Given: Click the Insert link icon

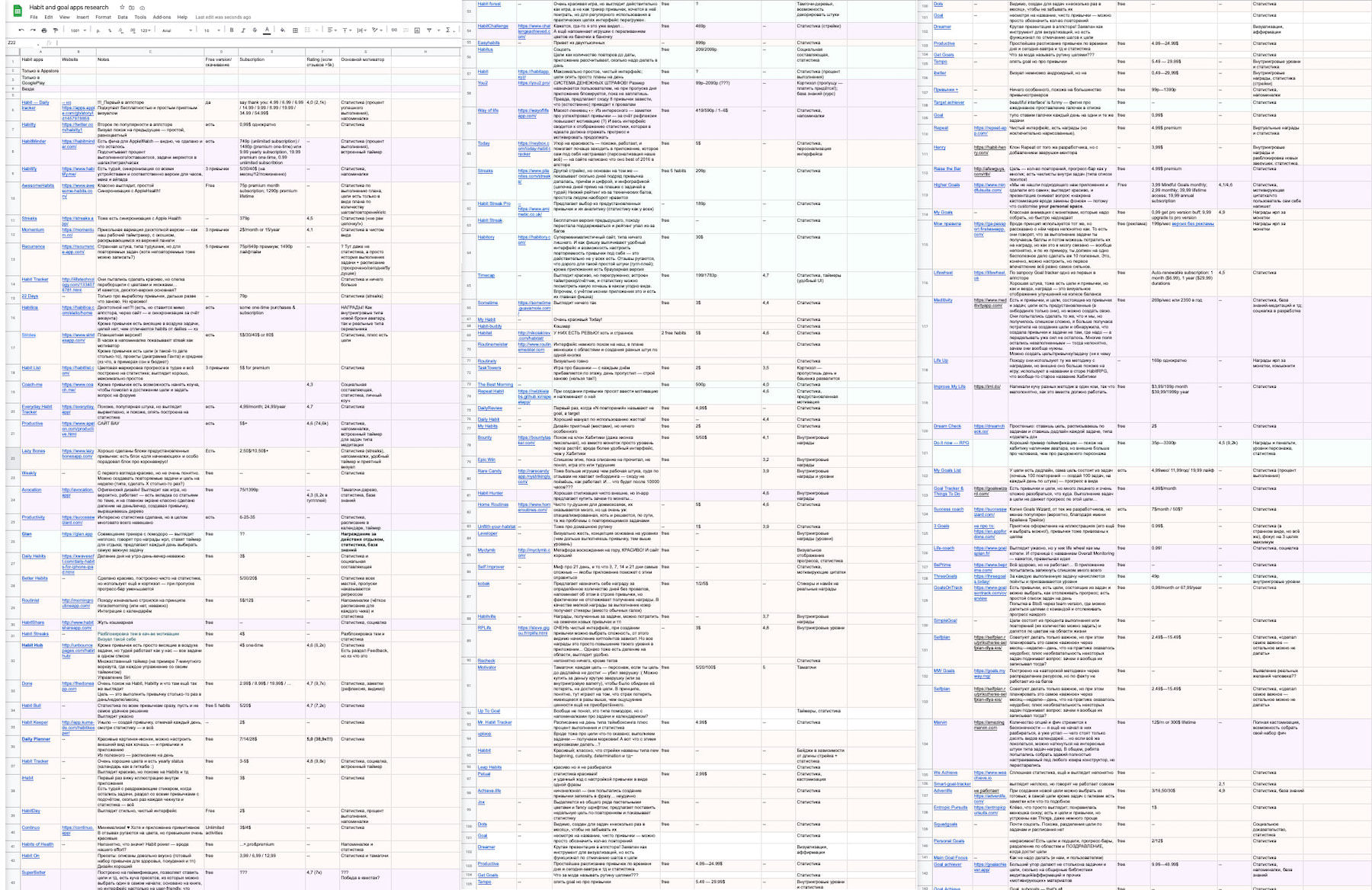Looking at the screenshot, I should click(x=394, y=31).
